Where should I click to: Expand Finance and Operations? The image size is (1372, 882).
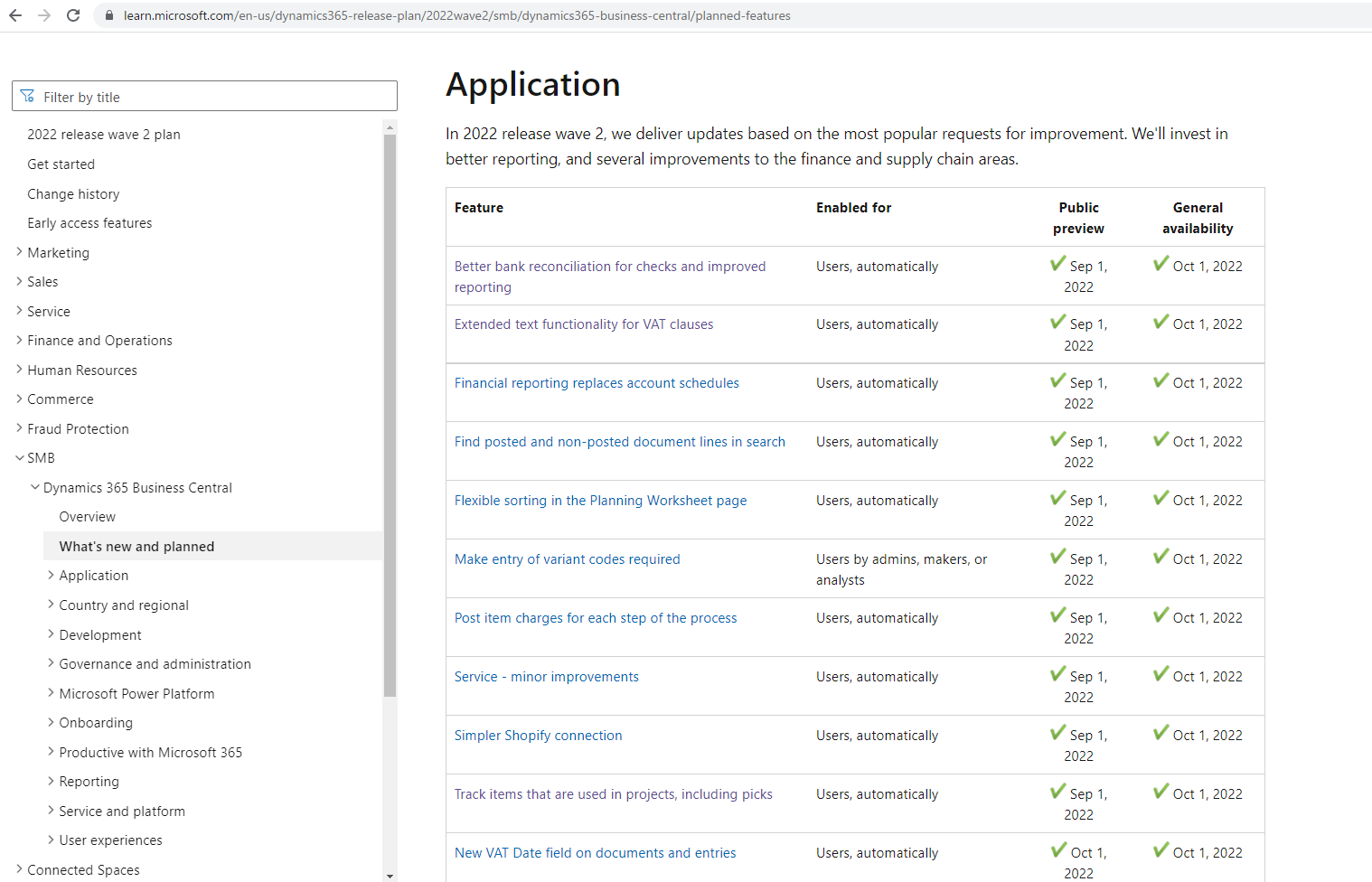19,340
